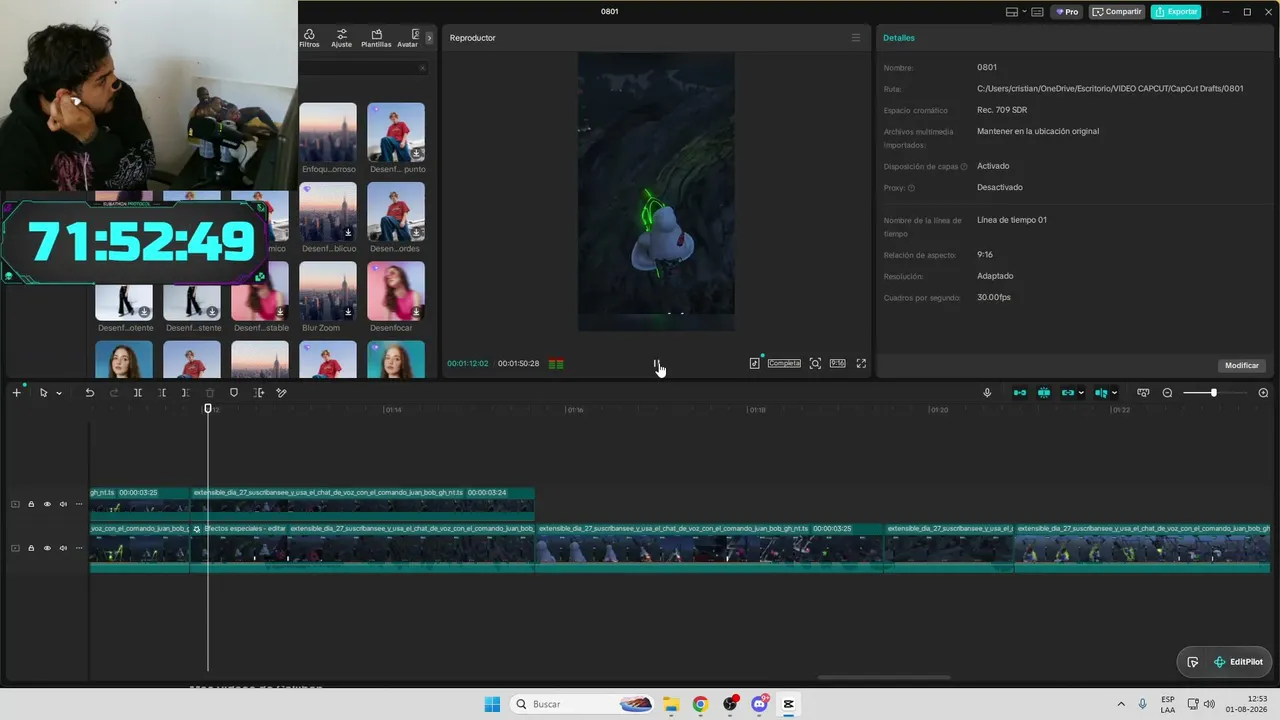Click the Compartir button

coord(1116,12)
